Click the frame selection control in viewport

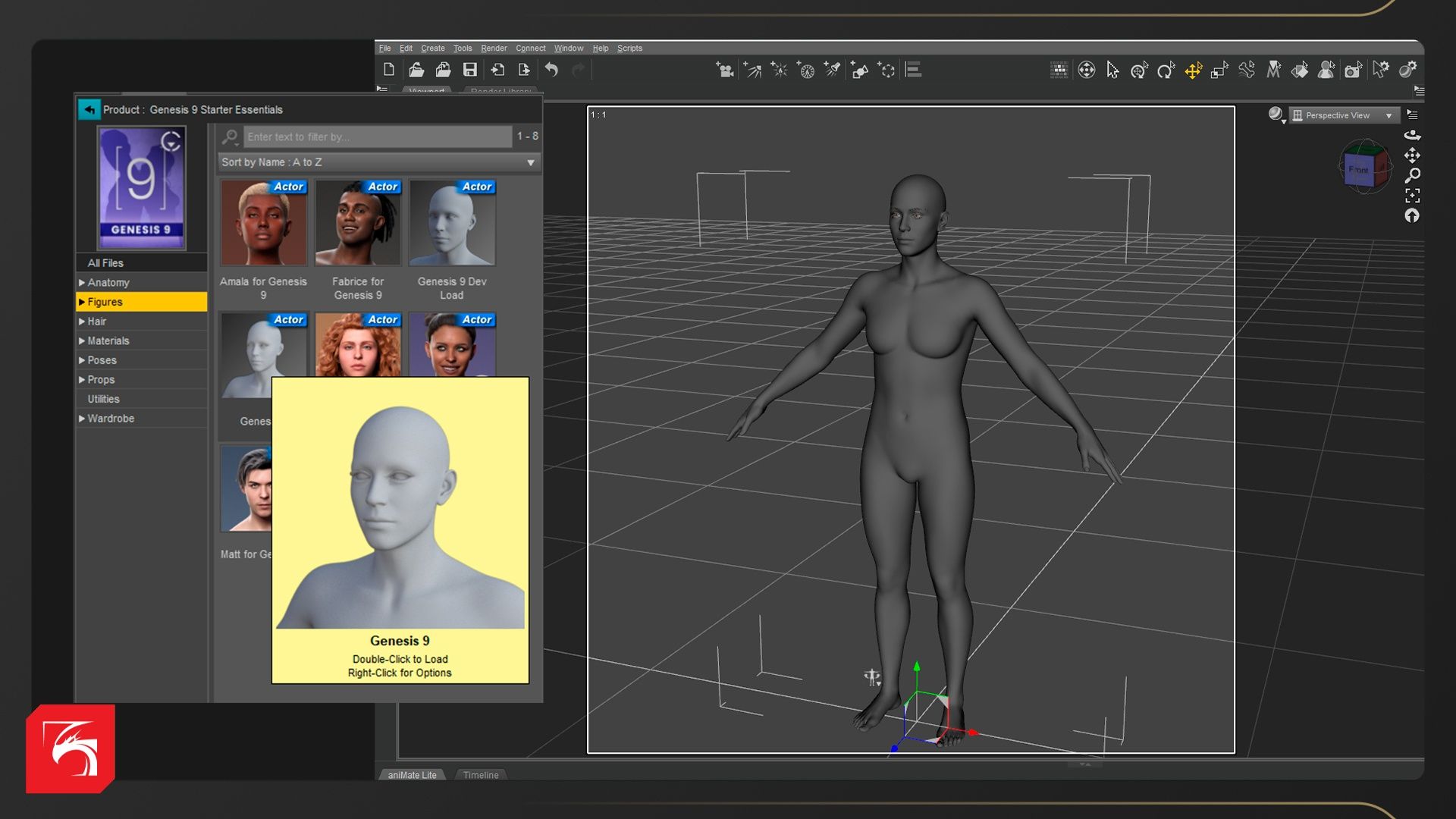(x=1412, y=196)
